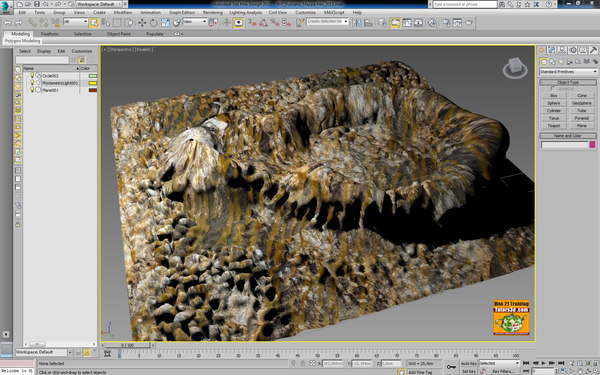The width and height of the screenshot is (600, 375).
Task: Open the Create Selection Set dropdown
Action: pos(328,22)
